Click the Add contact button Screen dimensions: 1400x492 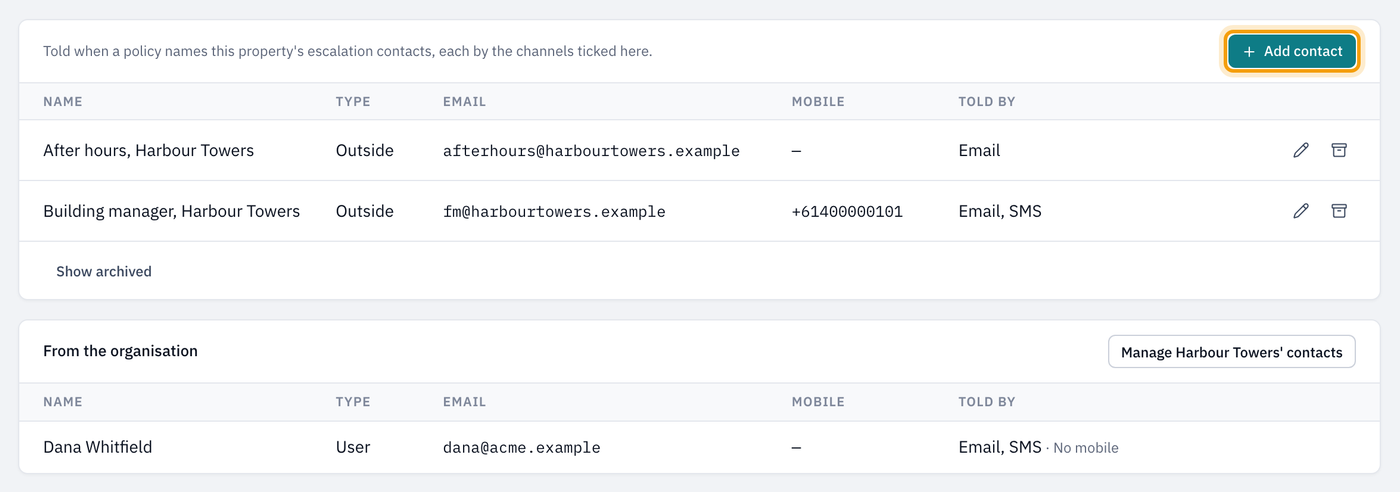tap(1292, 51)
